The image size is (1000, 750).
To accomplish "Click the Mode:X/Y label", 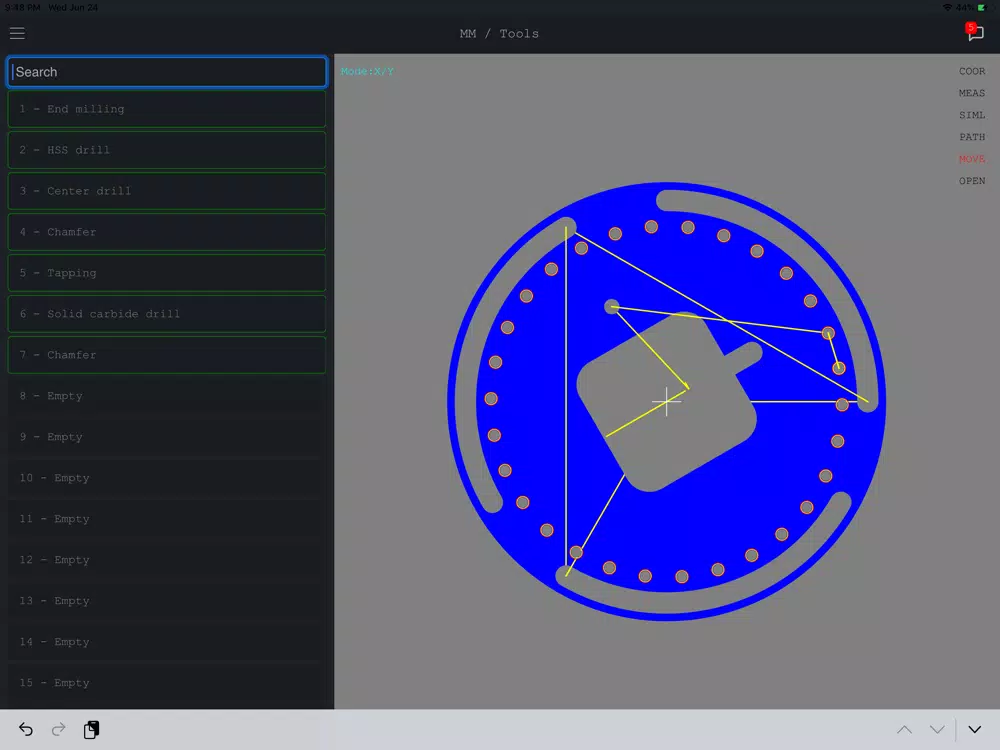I will [367, 71].
